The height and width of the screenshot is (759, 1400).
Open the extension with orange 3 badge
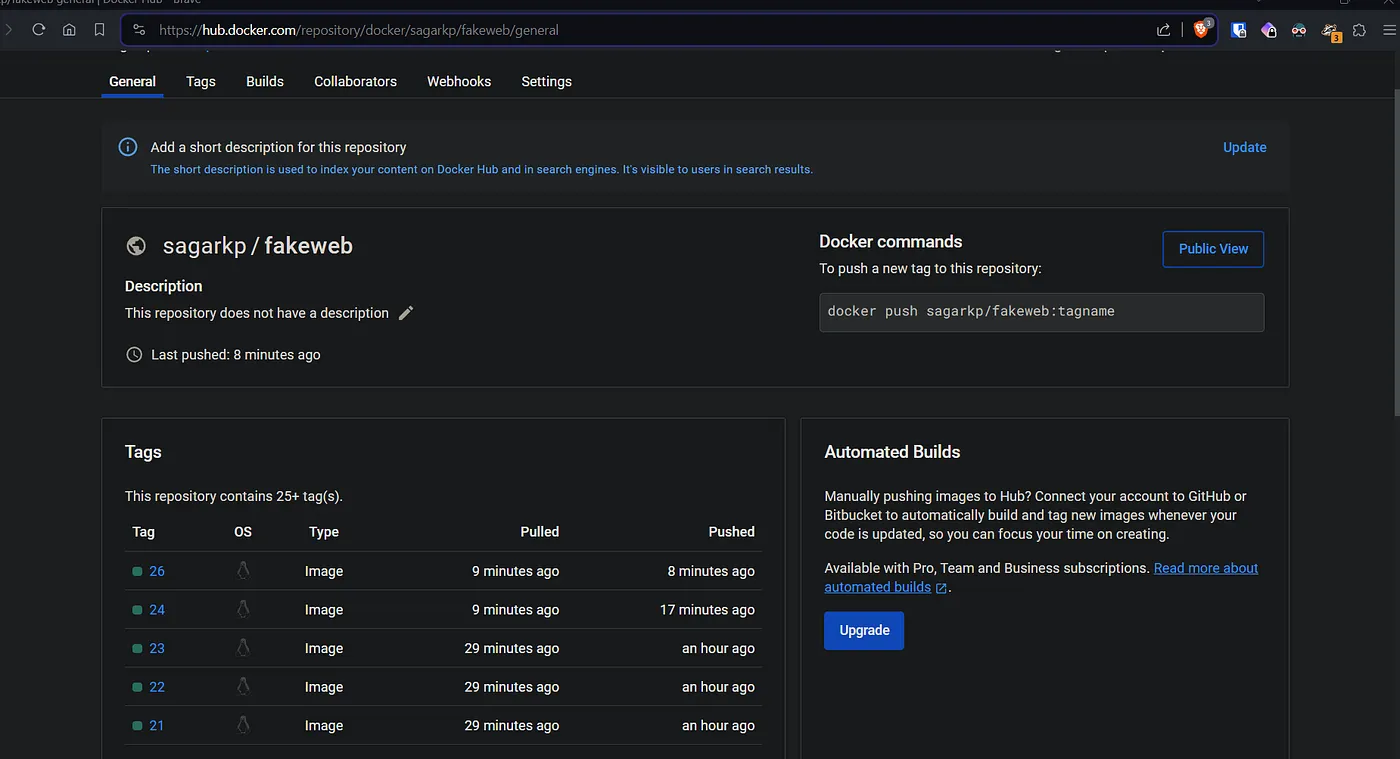pos(1331,31)
